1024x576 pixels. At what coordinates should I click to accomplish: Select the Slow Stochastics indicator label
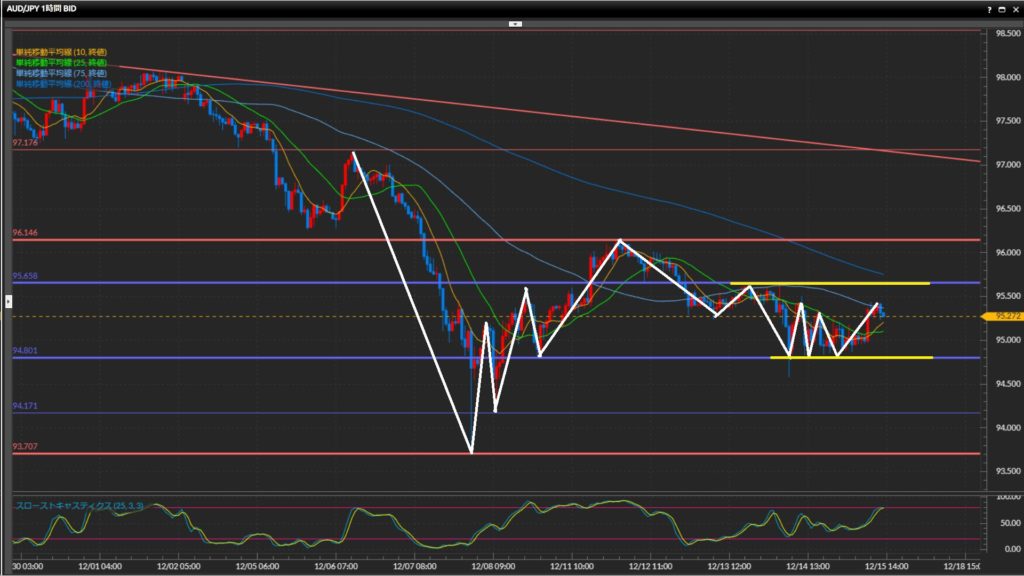pos(79,506)
